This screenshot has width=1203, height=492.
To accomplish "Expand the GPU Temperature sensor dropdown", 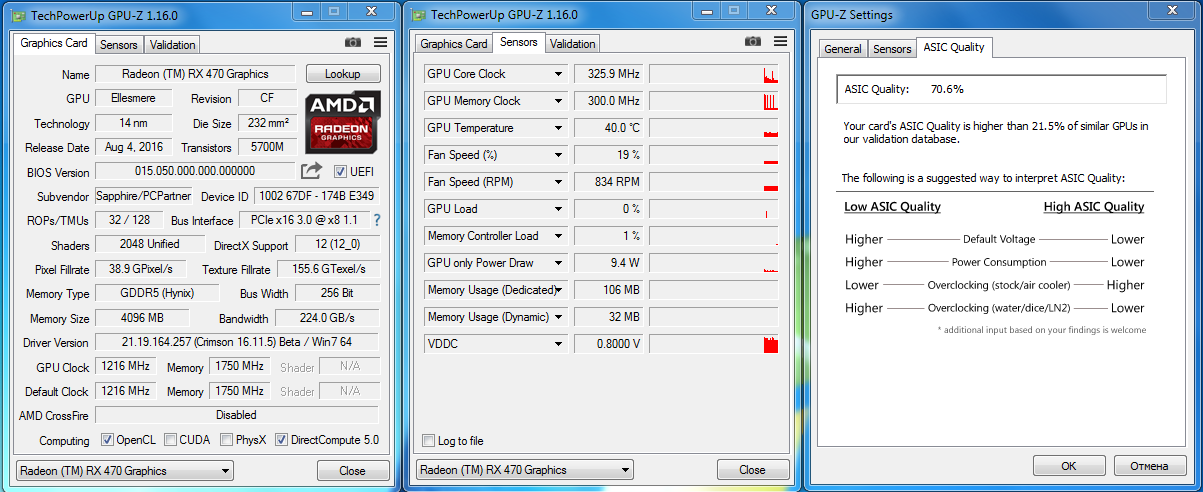I will 559,128.
